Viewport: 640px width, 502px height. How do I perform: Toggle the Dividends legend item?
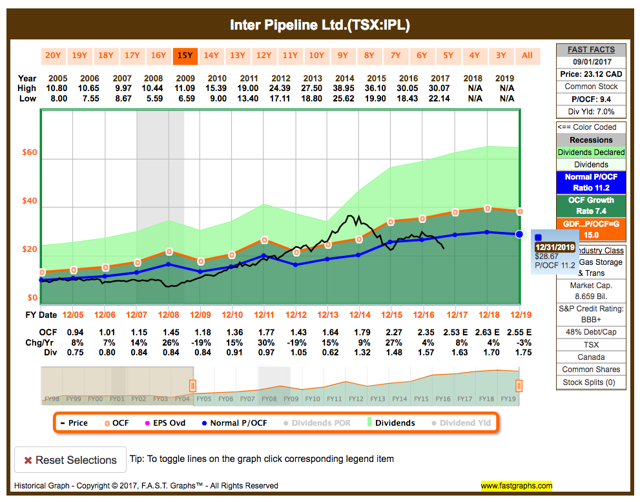(391, 423)
